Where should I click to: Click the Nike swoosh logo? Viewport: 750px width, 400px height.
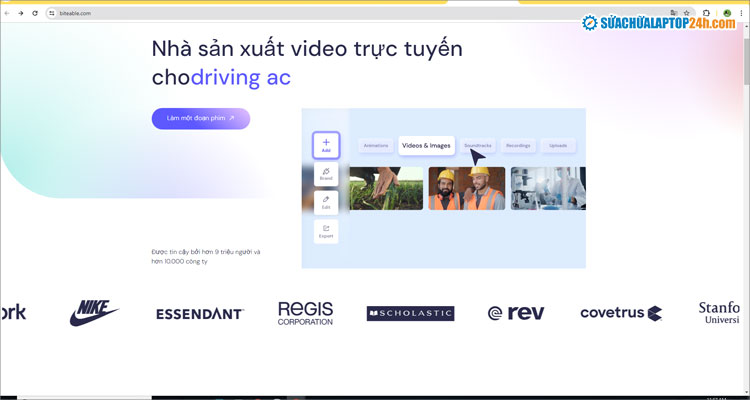pyautogui.click(x=94, y=313)
